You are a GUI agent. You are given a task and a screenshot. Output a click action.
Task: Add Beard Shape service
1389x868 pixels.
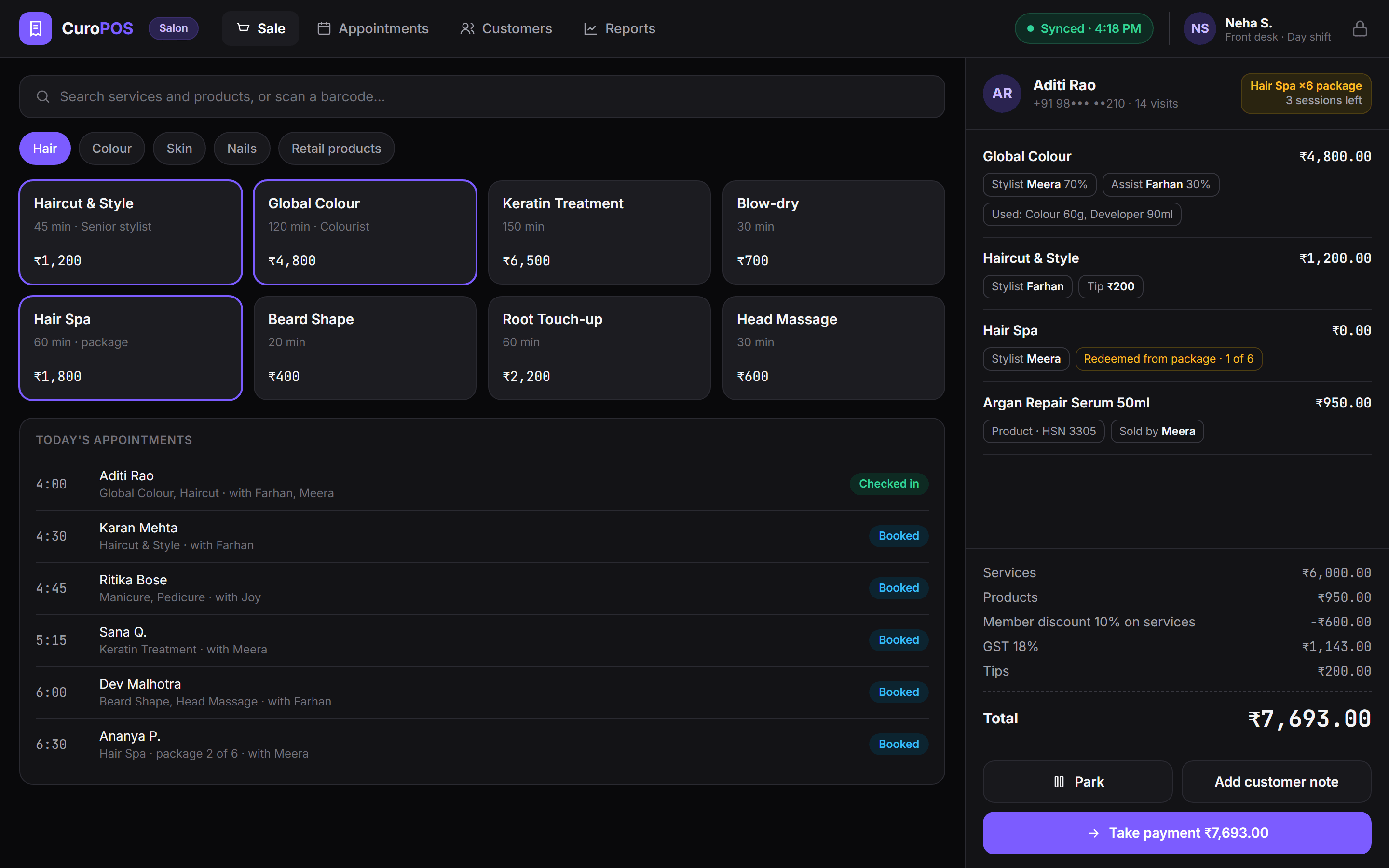365,348
